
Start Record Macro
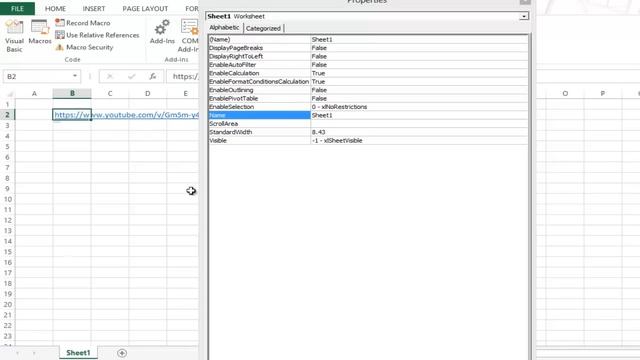(83, 23)
